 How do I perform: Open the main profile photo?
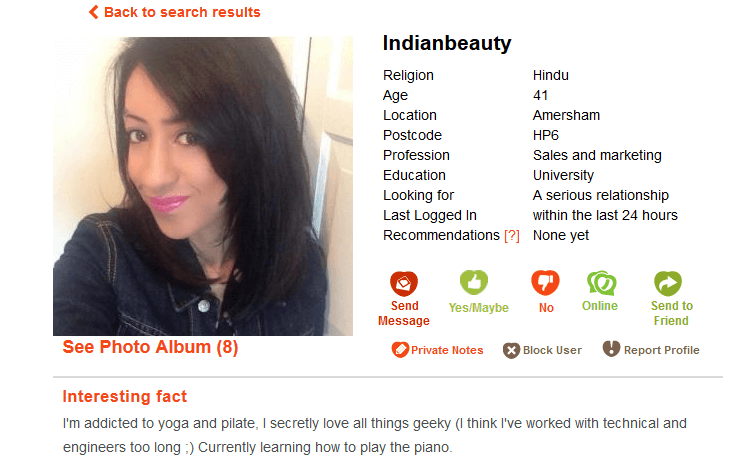[x=203, y=186]
